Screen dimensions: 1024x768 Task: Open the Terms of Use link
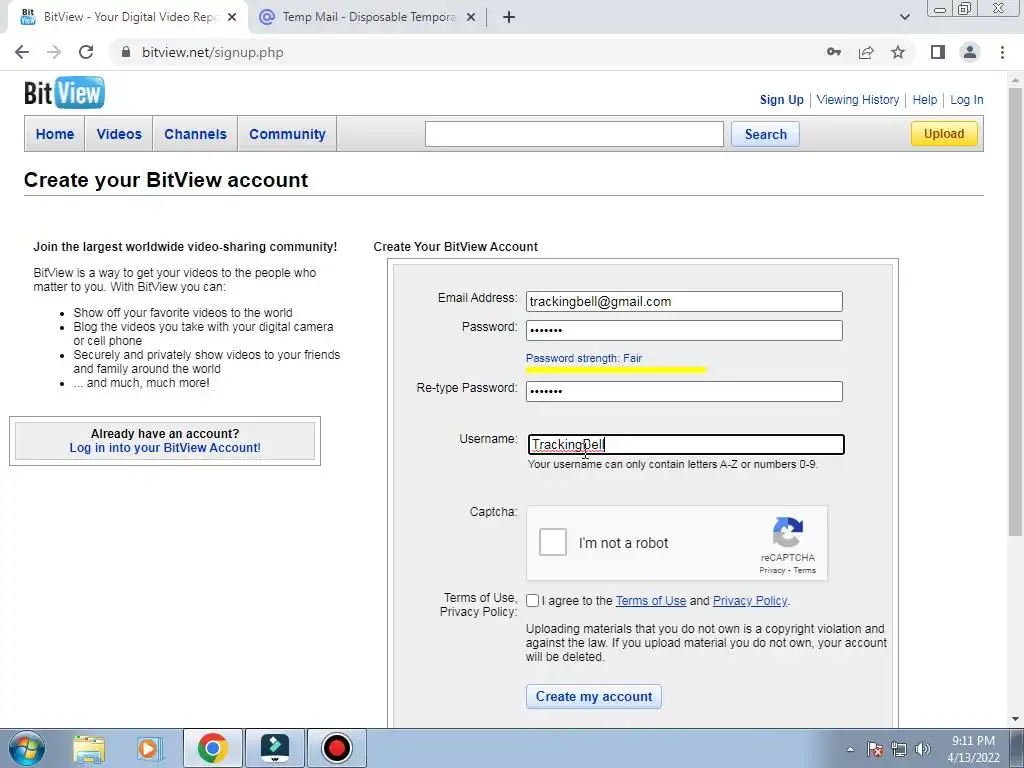click(x=651, y=601)
